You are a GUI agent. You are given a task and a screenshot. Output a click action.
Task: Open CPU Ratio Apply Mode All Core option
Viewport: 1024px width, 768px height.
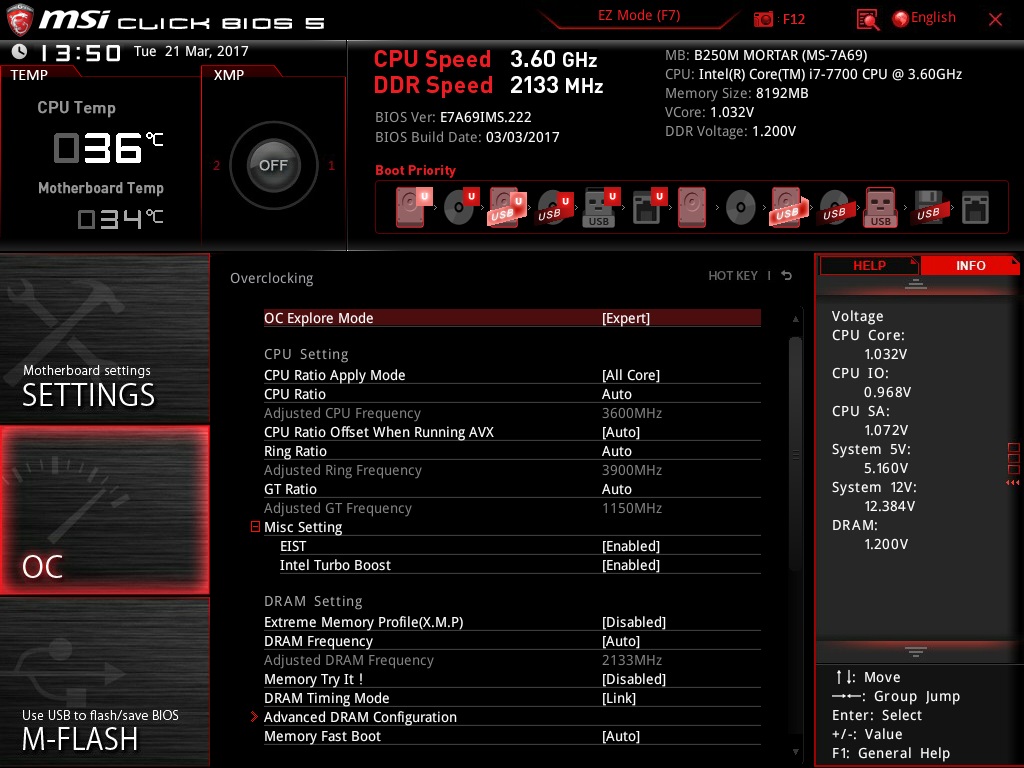pyautogui.click(x=512, y=375)
